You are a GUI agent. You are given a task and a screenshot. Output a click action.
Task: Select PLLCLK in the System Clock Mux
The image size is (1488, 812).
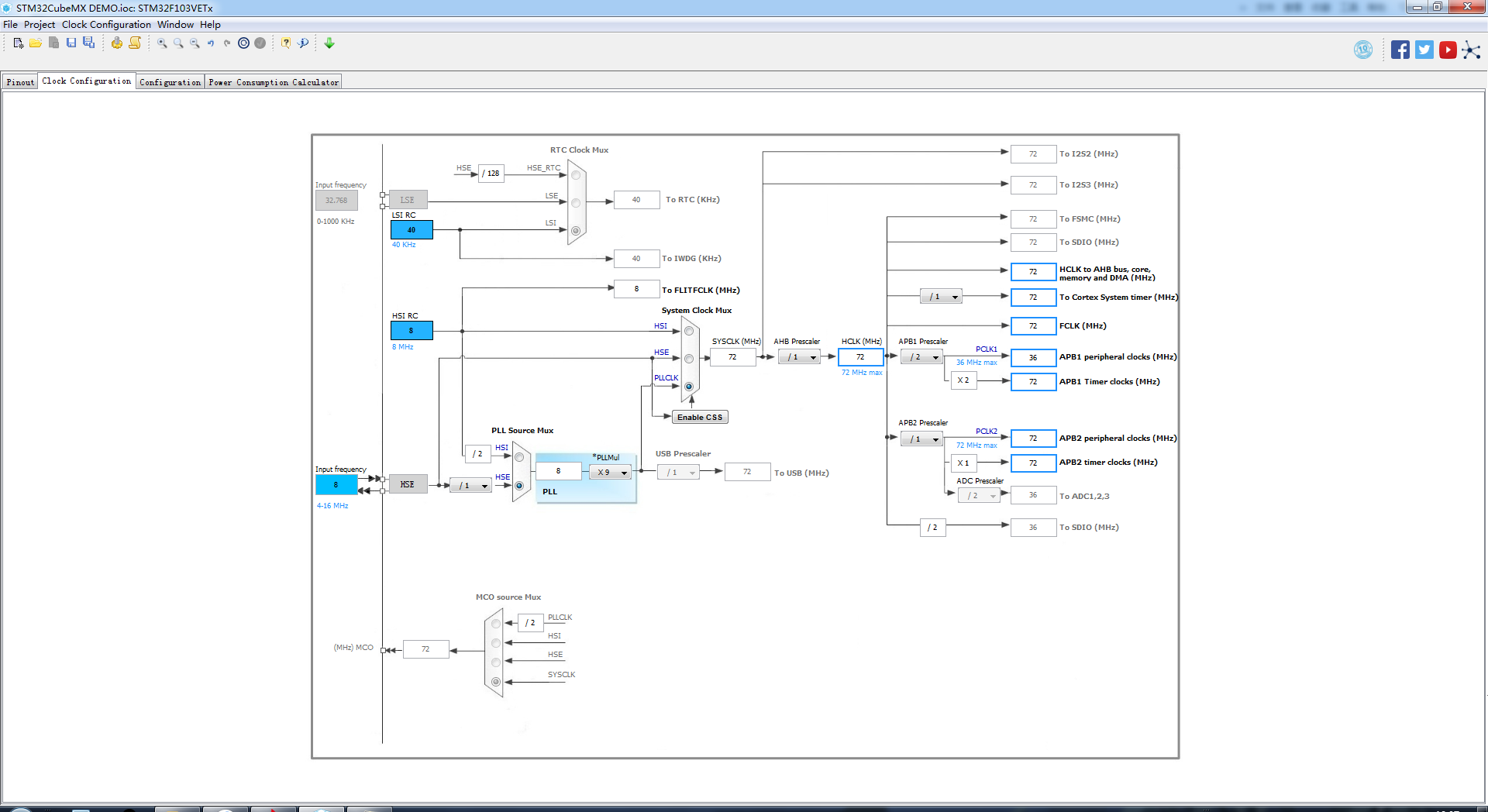689,387
